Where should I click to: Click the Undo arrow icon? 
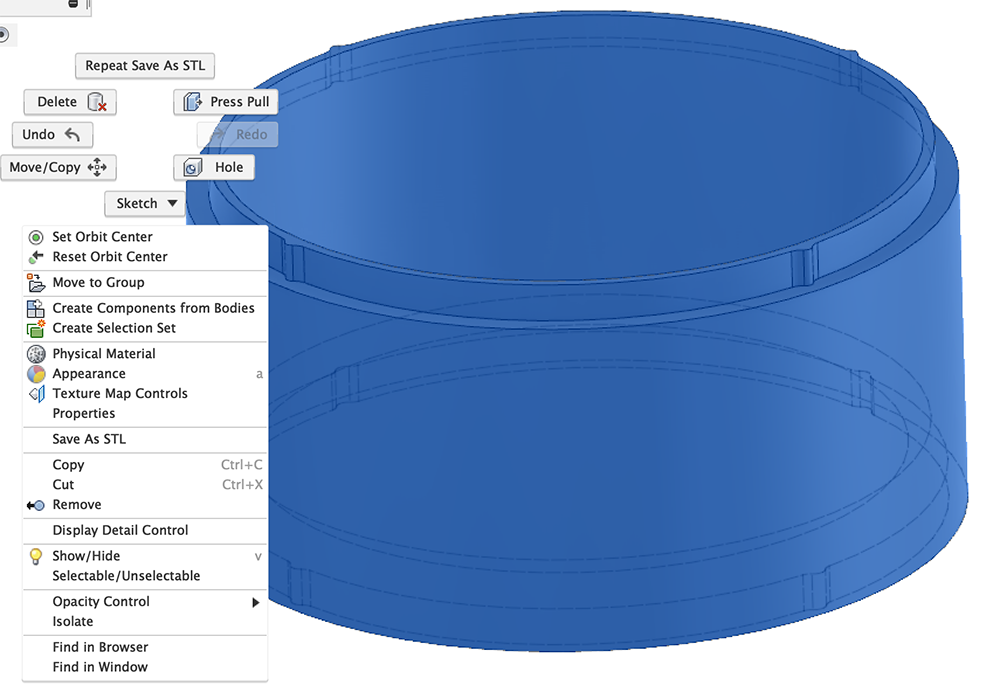click(x=72, y=135)
